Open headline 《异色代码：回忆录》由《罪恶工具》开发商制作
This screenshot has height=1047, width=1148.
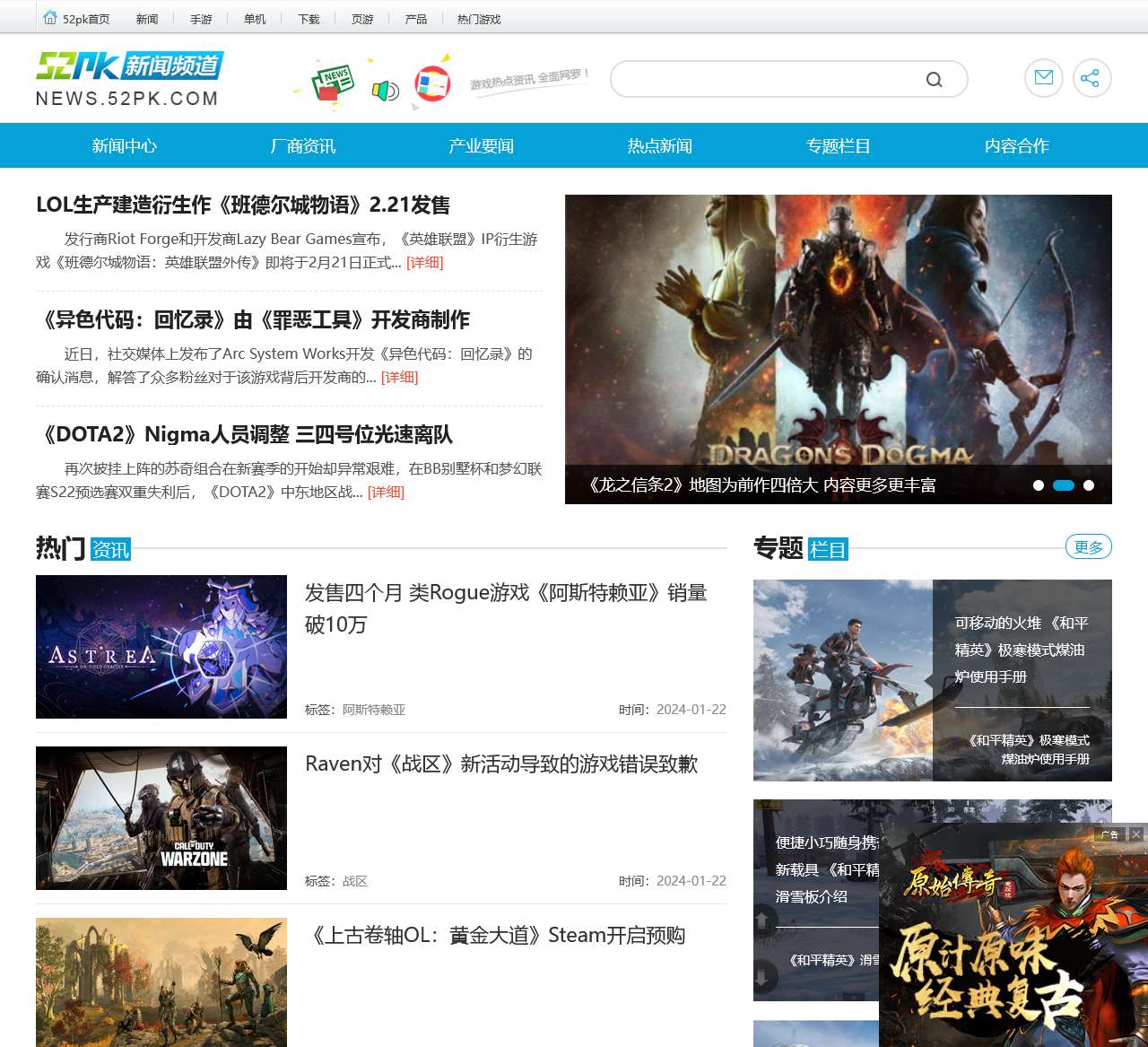253,319
